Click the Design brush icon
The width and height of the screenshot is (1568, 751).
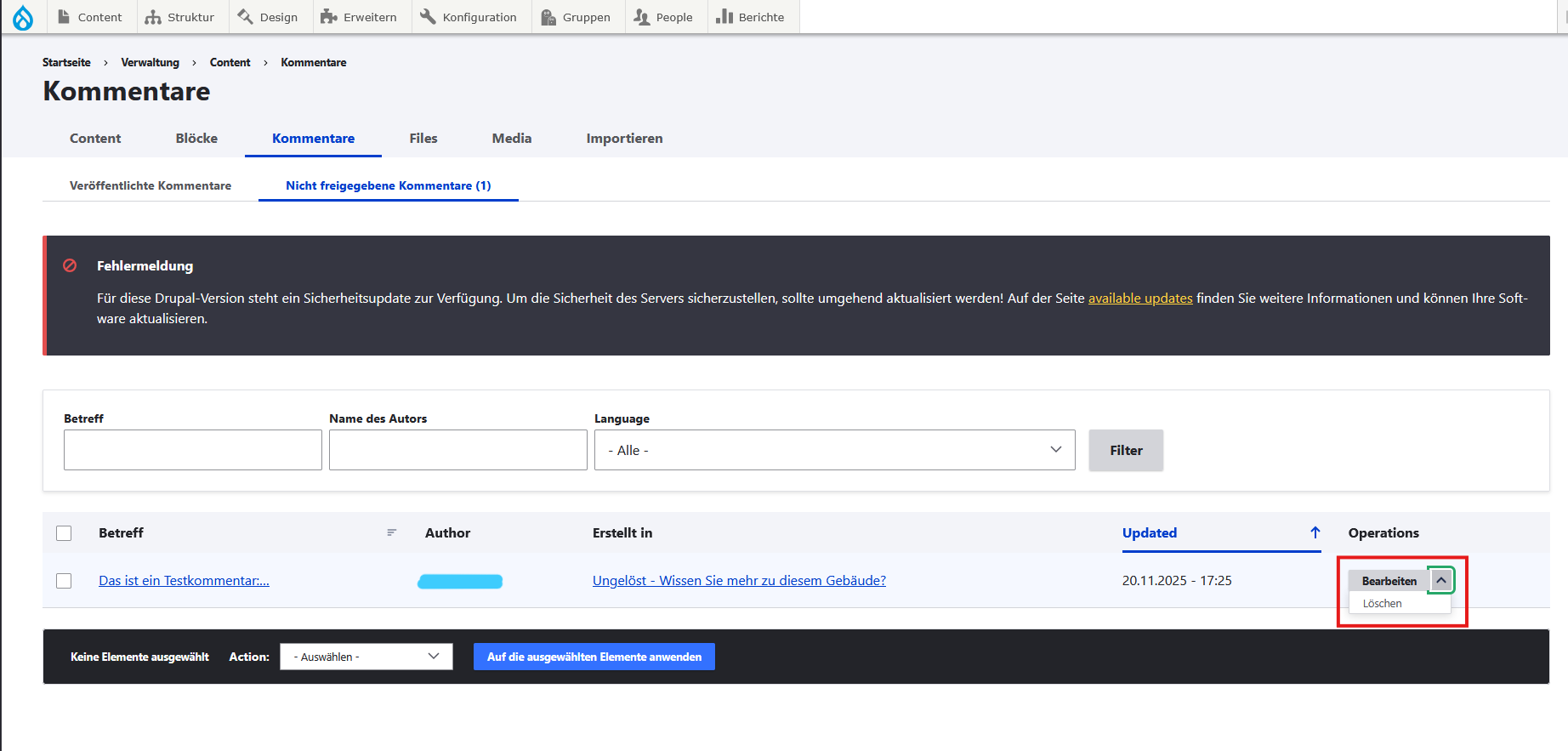click(x=246, y=17)
